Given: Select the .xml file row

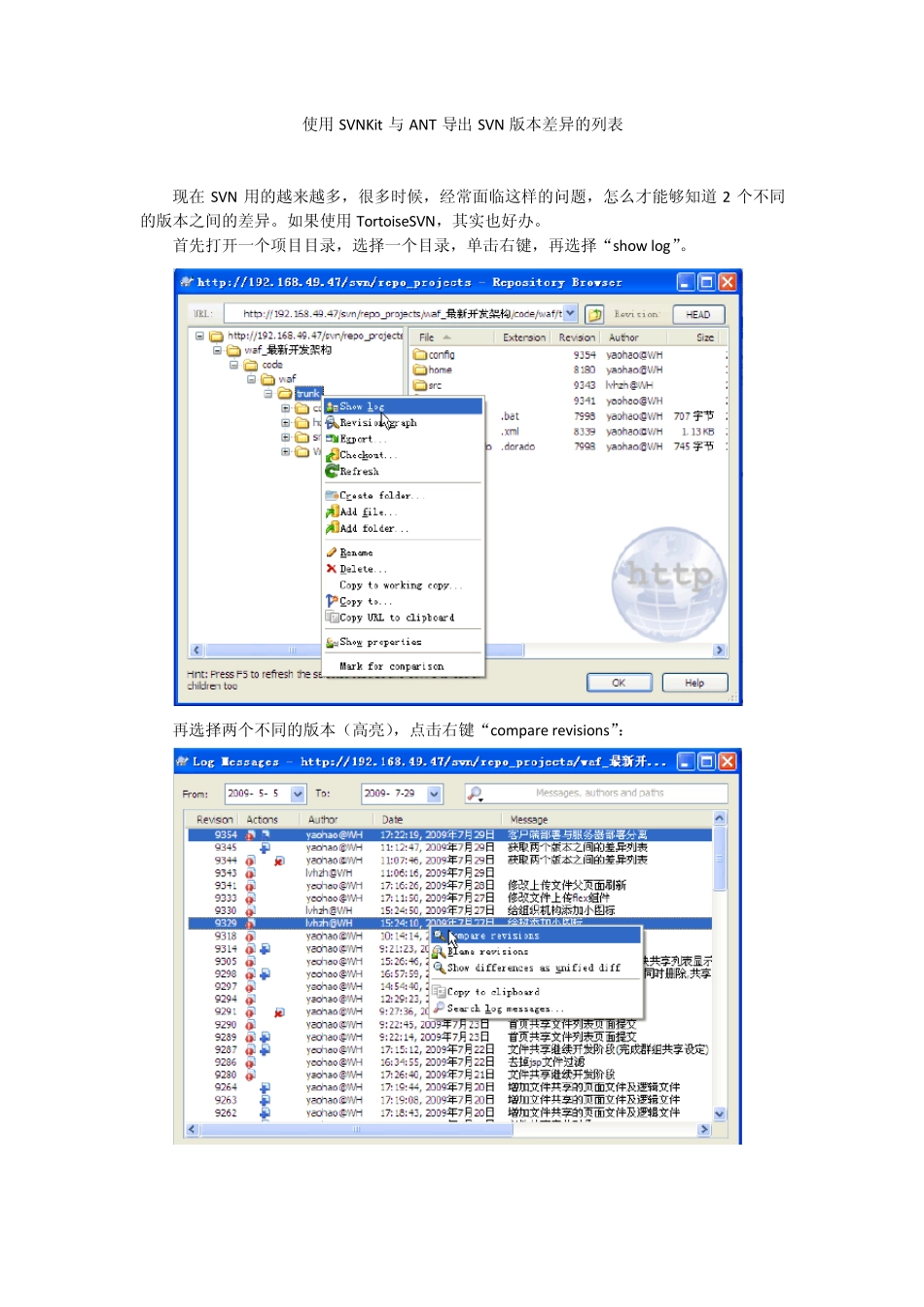Looking at the screenshot, I should (x=569, y=431).
